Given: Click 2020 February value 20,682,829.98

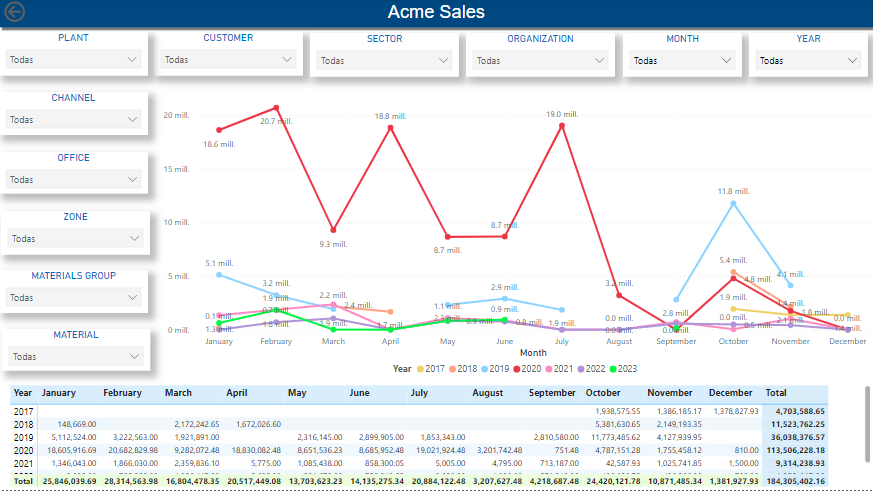Looking at the screenshot, I should pos(133,450).
